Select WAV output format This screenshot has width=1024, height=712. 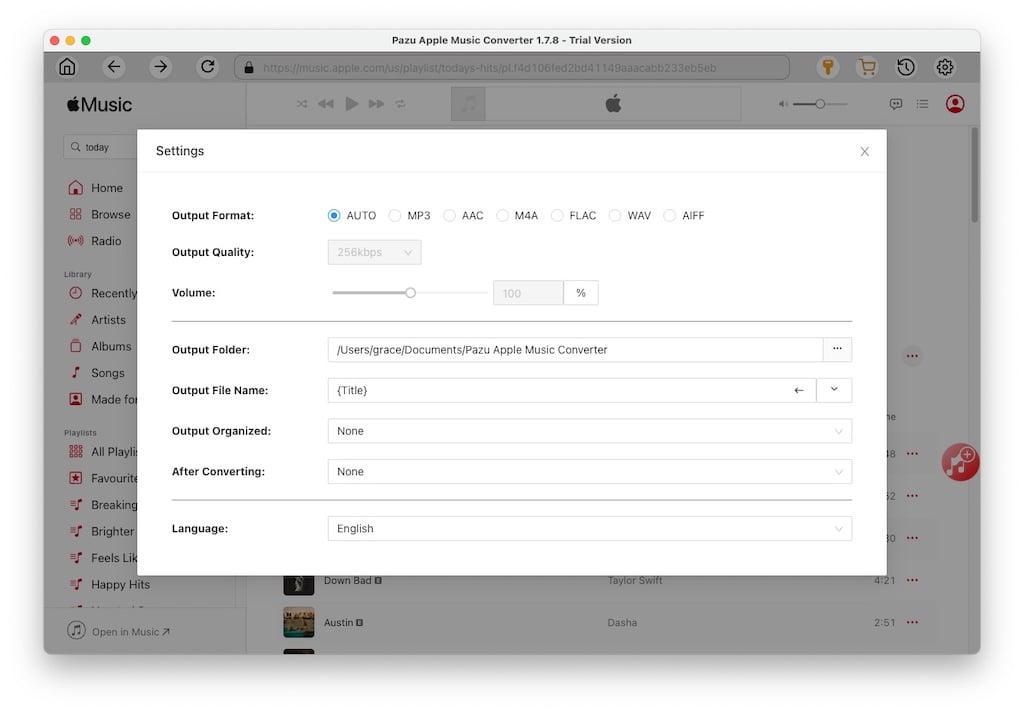click(615, 216)
